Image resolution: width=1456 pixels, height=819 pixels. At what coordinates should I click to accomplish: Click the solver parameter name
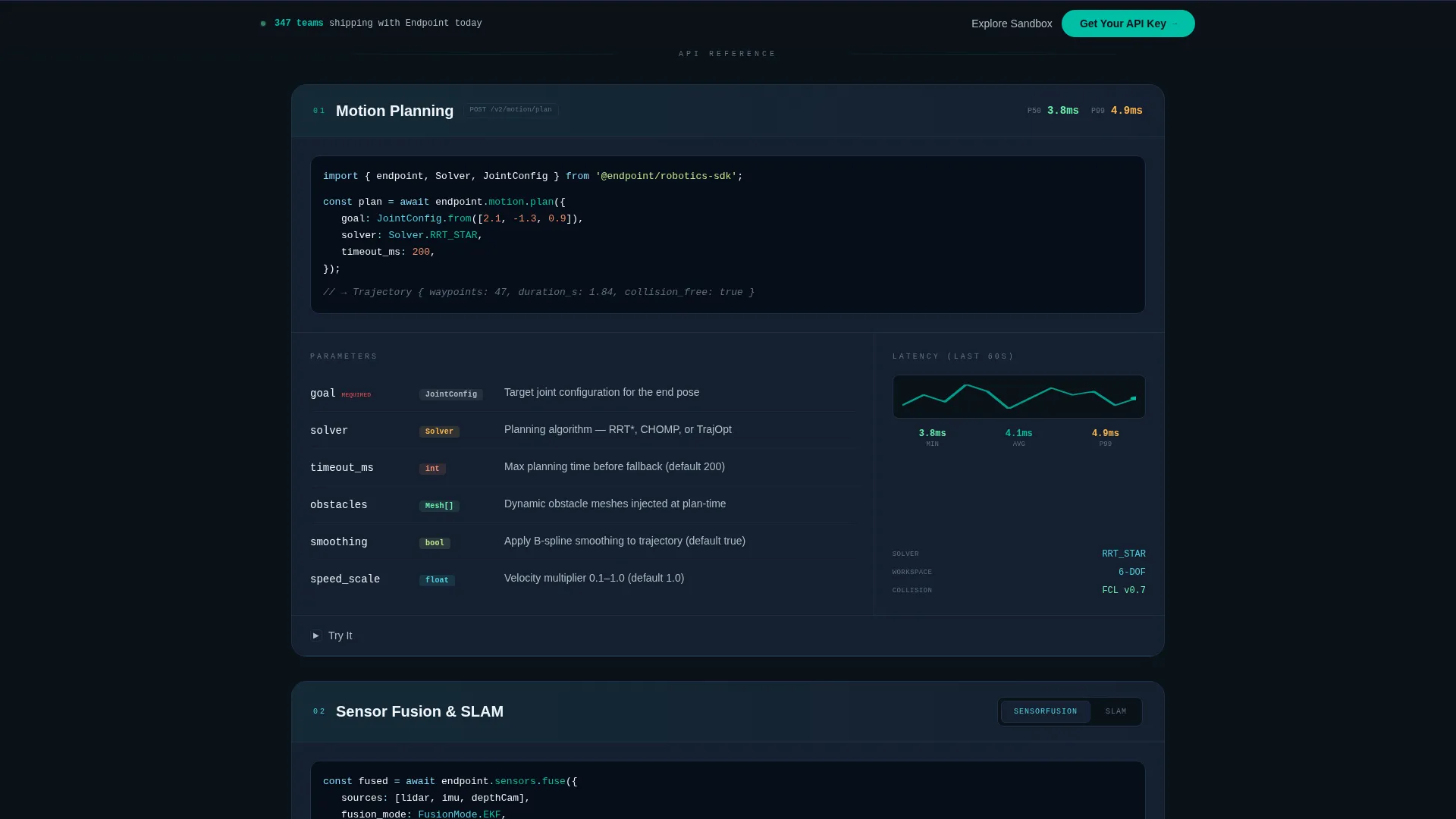pyautogui.click(x=329, y=431)
